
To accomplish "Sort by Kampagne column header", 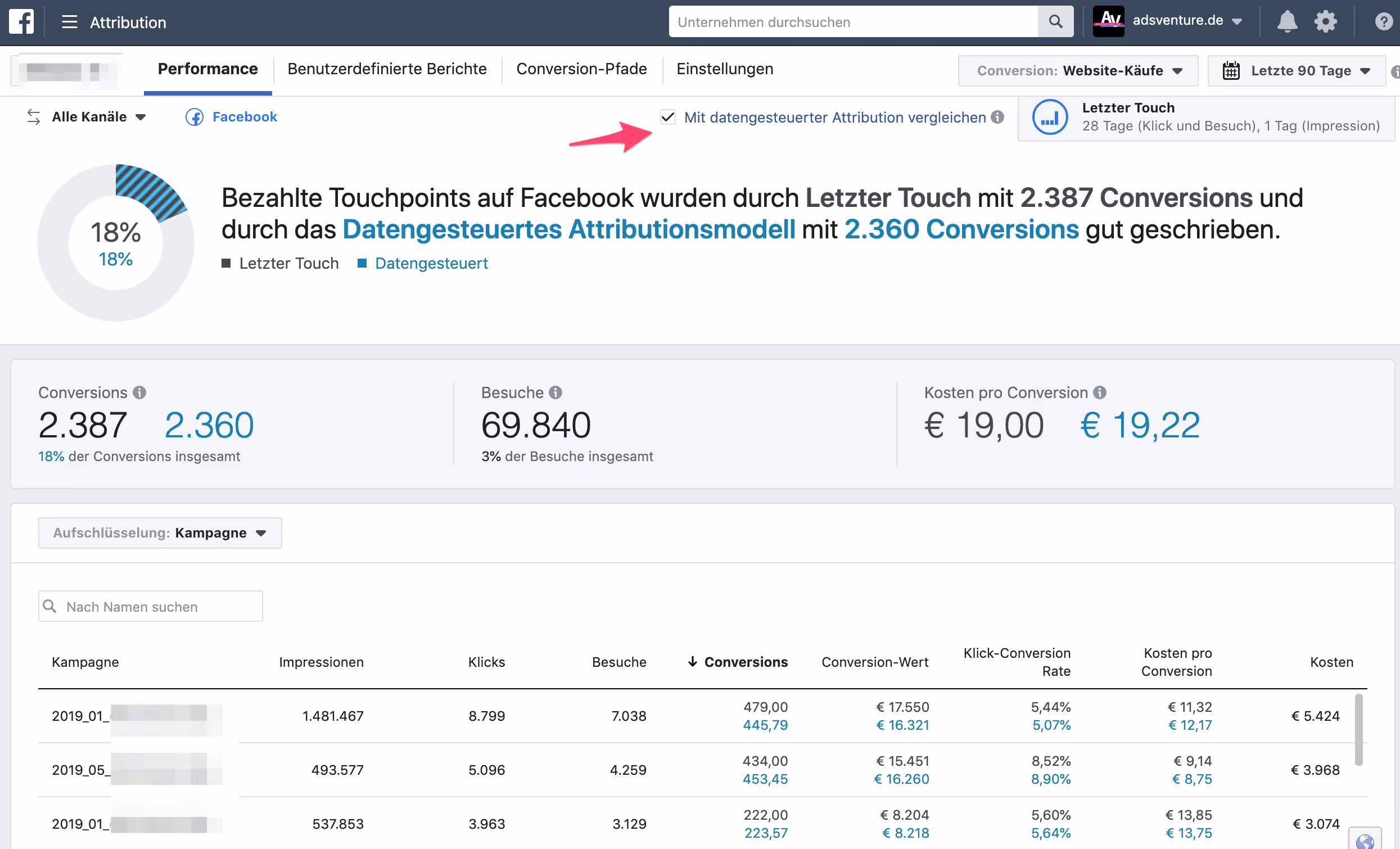I will click(85, 661).
